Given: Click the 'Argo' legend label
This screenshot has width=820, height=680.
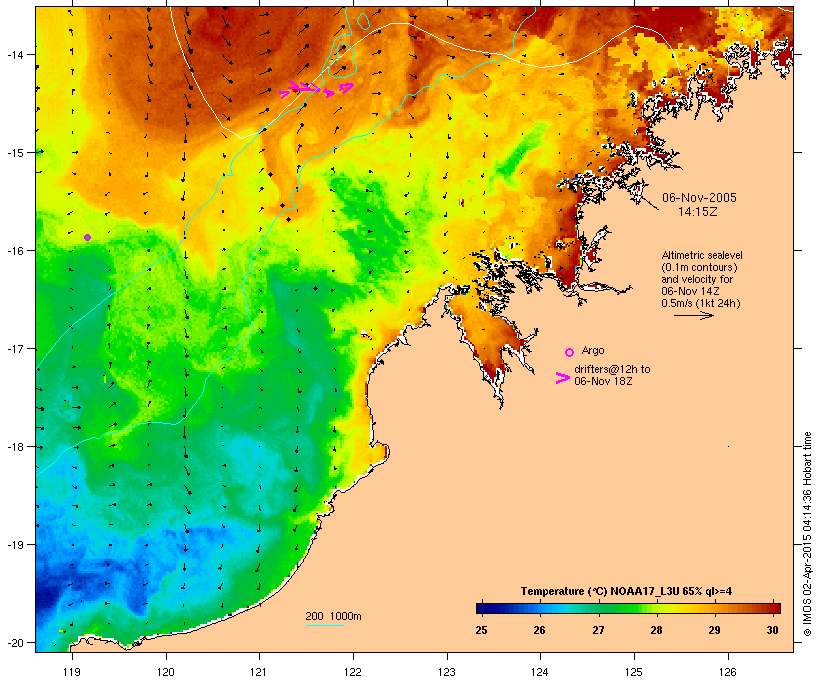Looking at the screenshot, I should point(593,350).
